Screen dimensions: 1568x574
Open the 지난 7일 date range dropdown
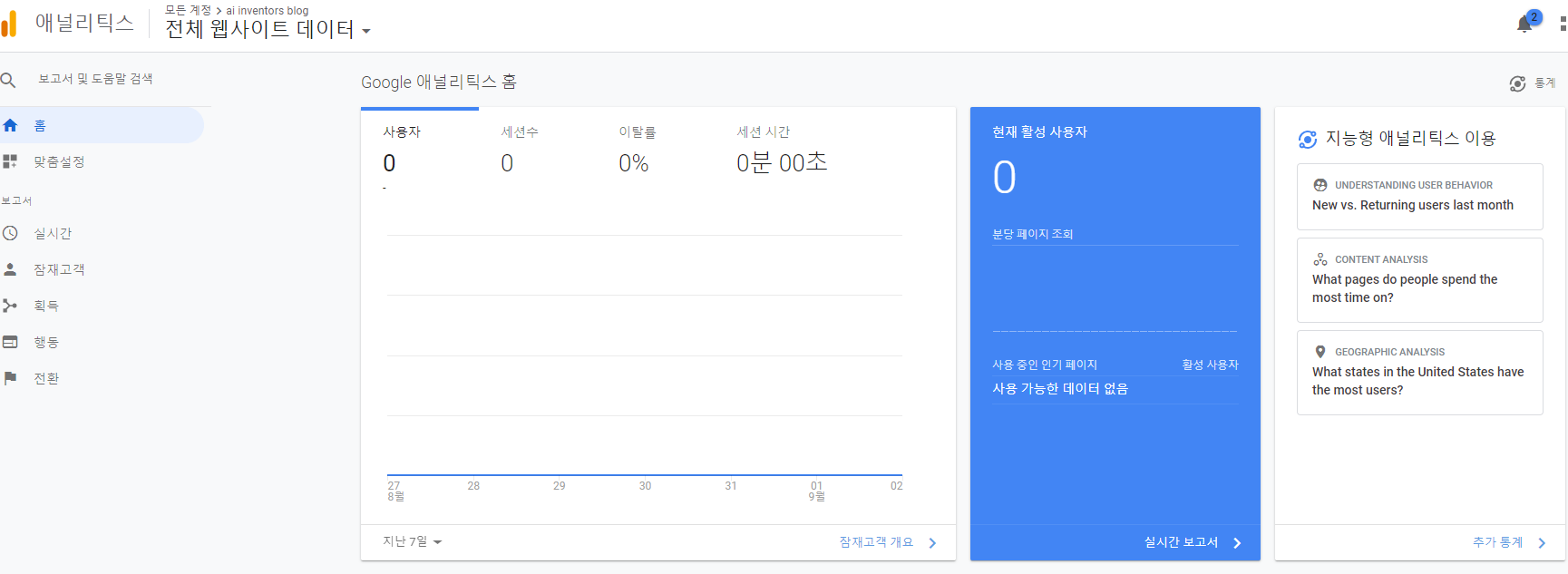pos(413,541)
